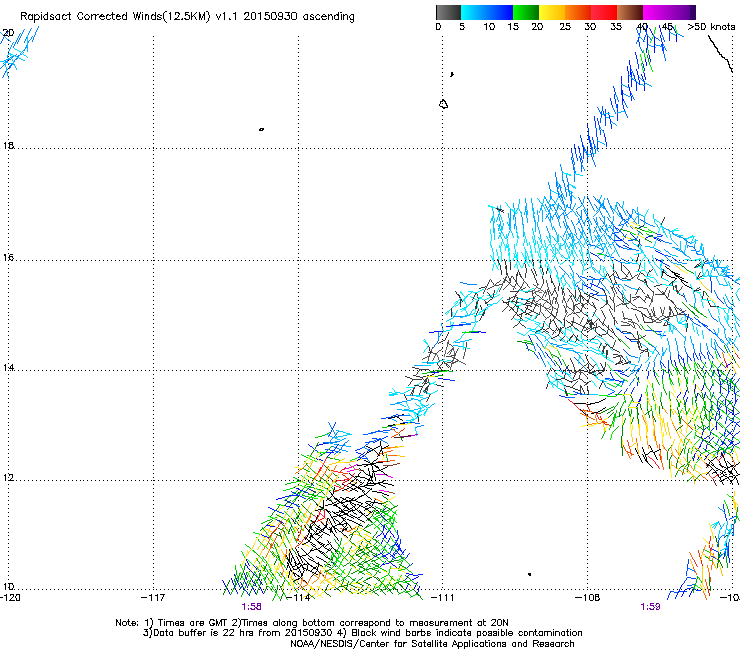Viewport: 740px width, 650px height.
Task: Click the '30' label under the color scale
Action: pos(590,27)
